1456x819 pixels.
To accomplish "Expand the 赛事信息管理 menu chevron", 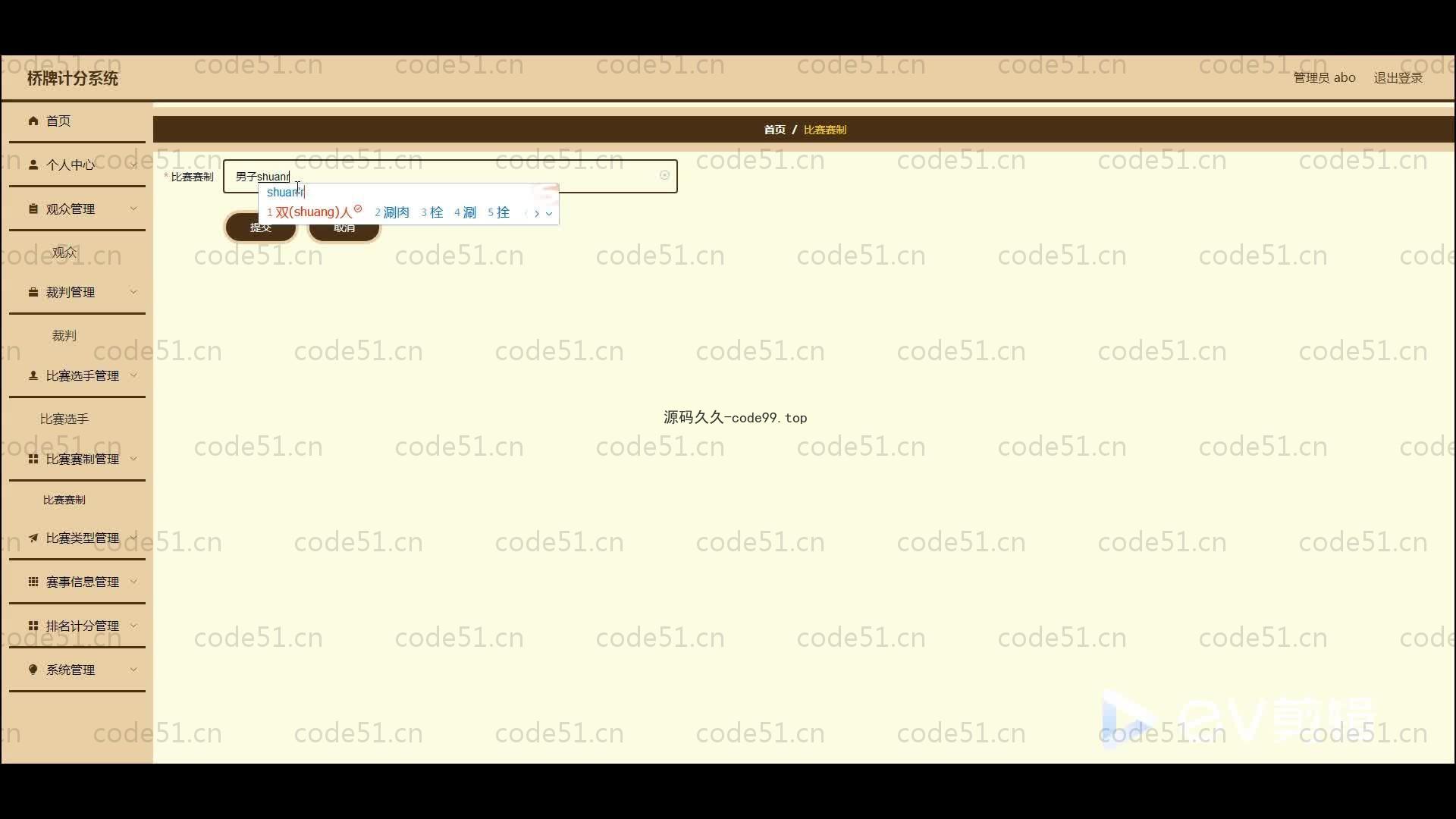I will (x=133, y=582).
